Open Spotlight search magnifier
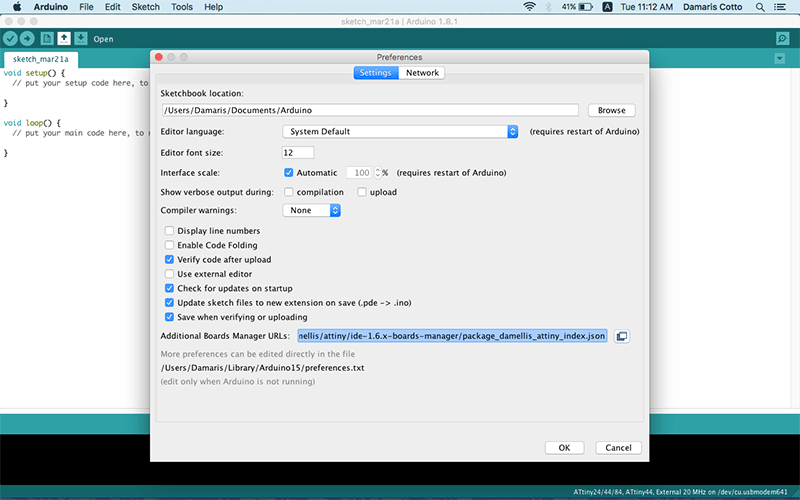Viewport: 800px width, 500px height. pos(760,7)
